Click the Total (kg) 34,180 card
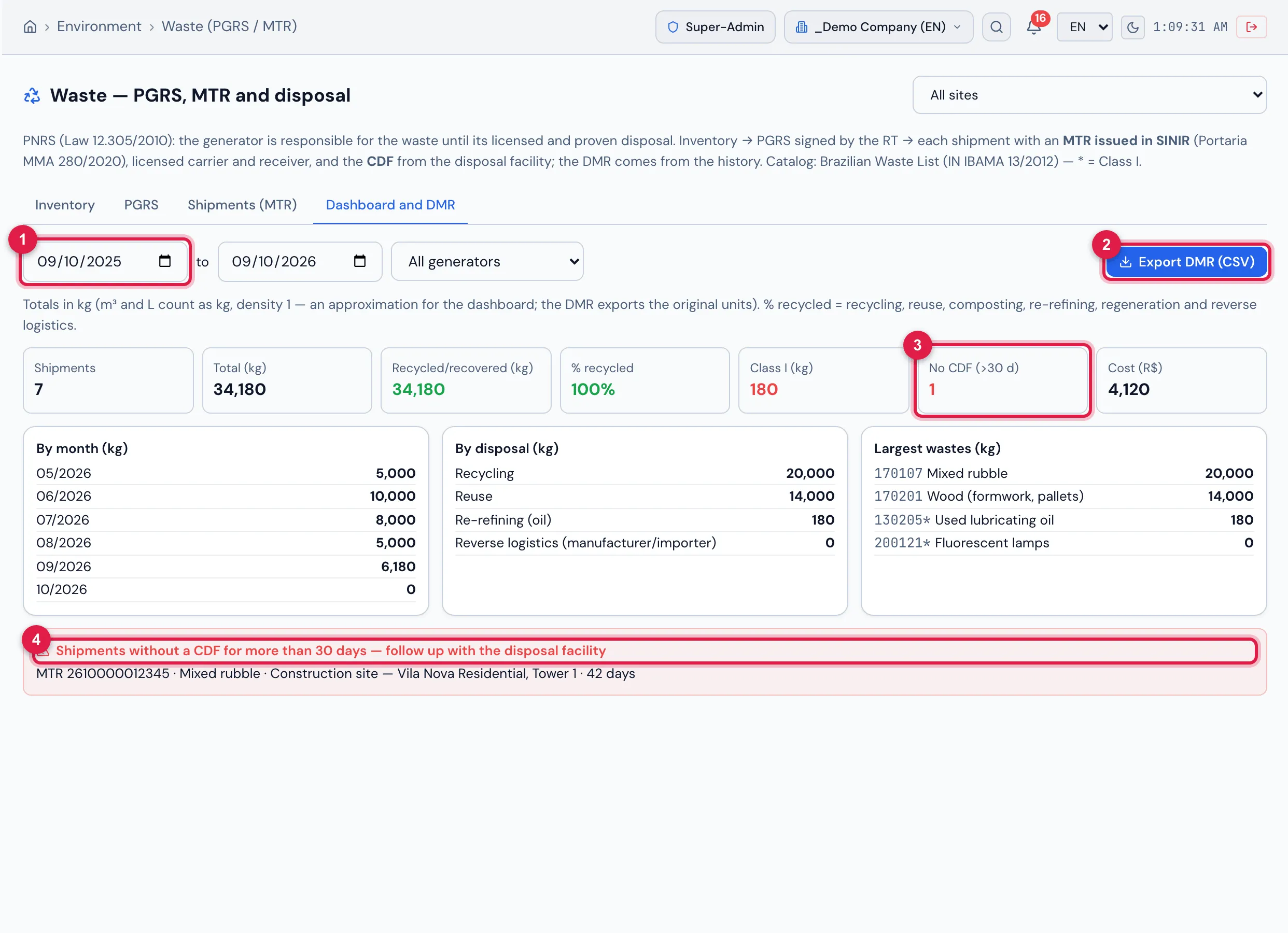1288x933 pixels. click(287, 380)
